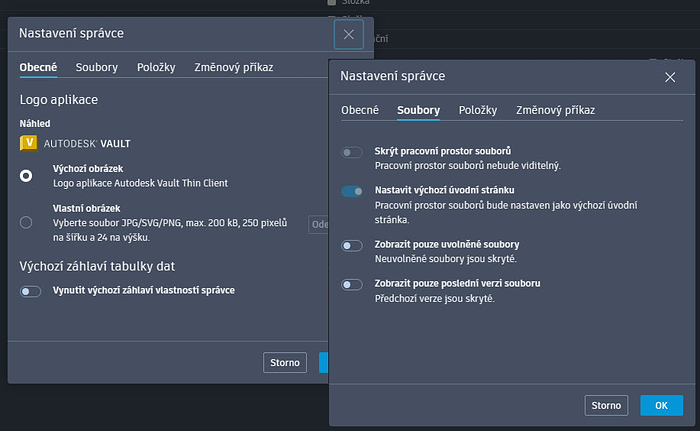Enable Skrýt pracovní prostor souborů switch
Viewport: 700px width, 431px height.
pyautogui.click(x=352, y=152)
